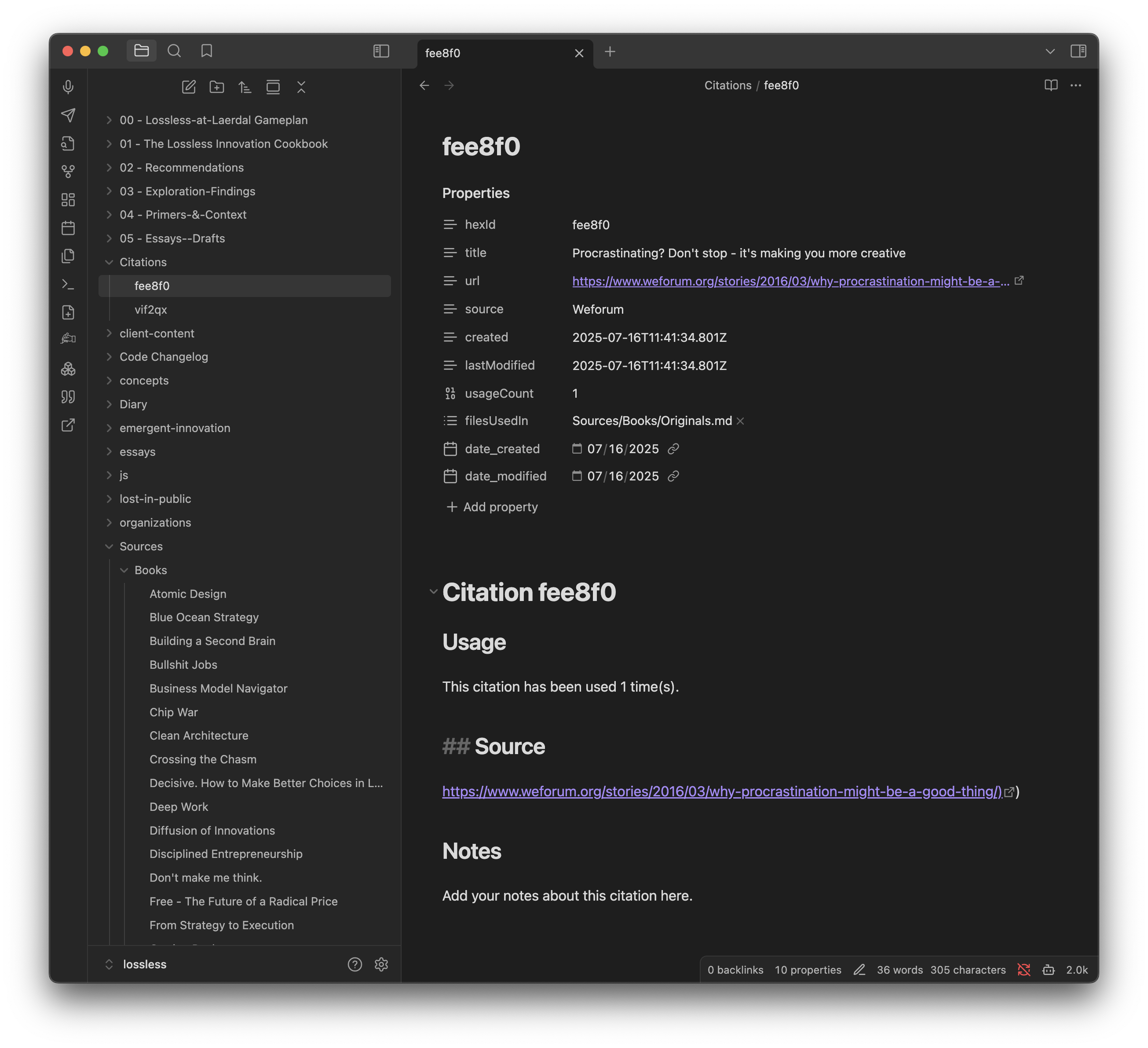
Task: Switch to reading view
Action: 1051,85
